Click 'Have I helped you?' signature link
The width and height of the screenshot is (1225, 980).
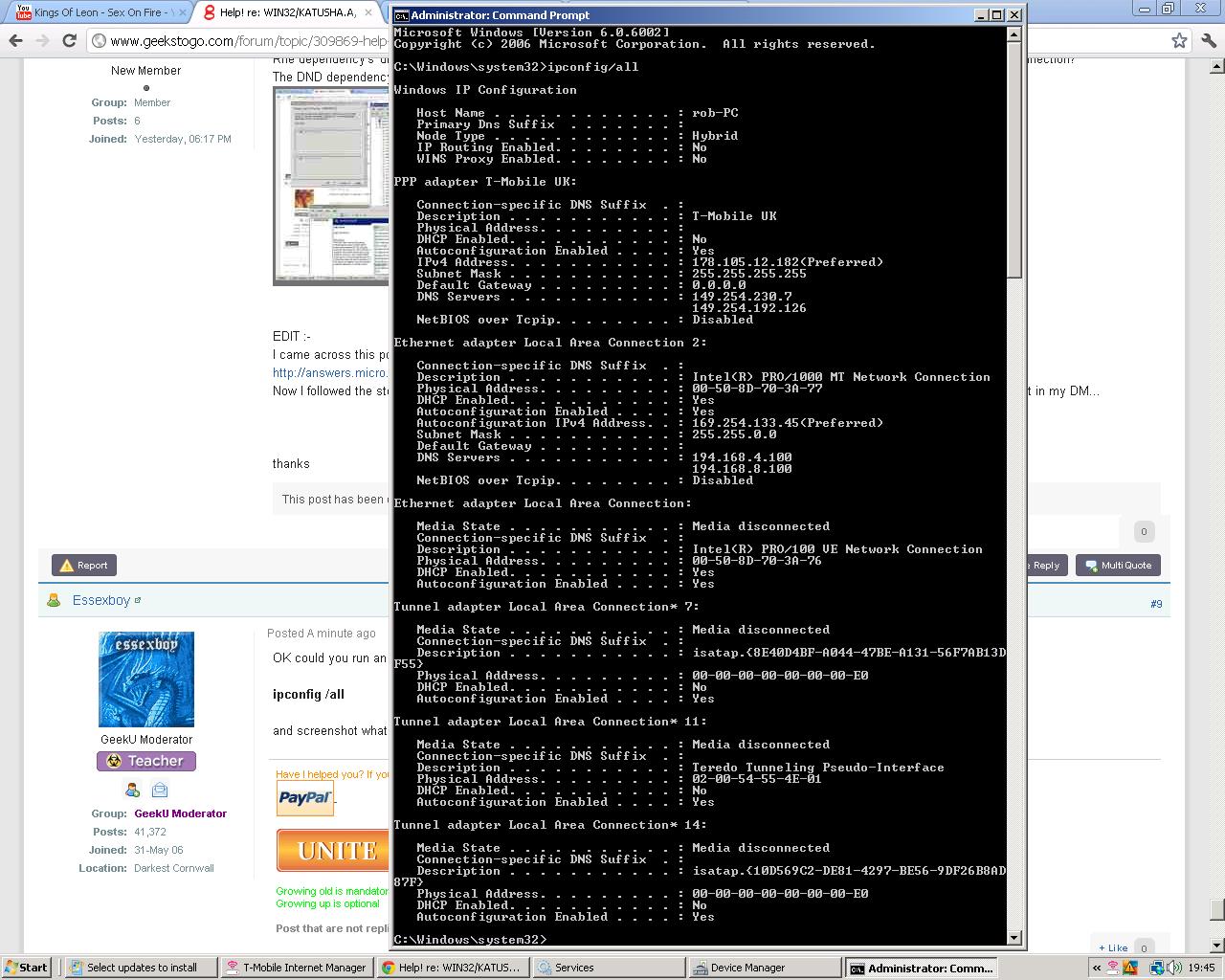point(332,774)
